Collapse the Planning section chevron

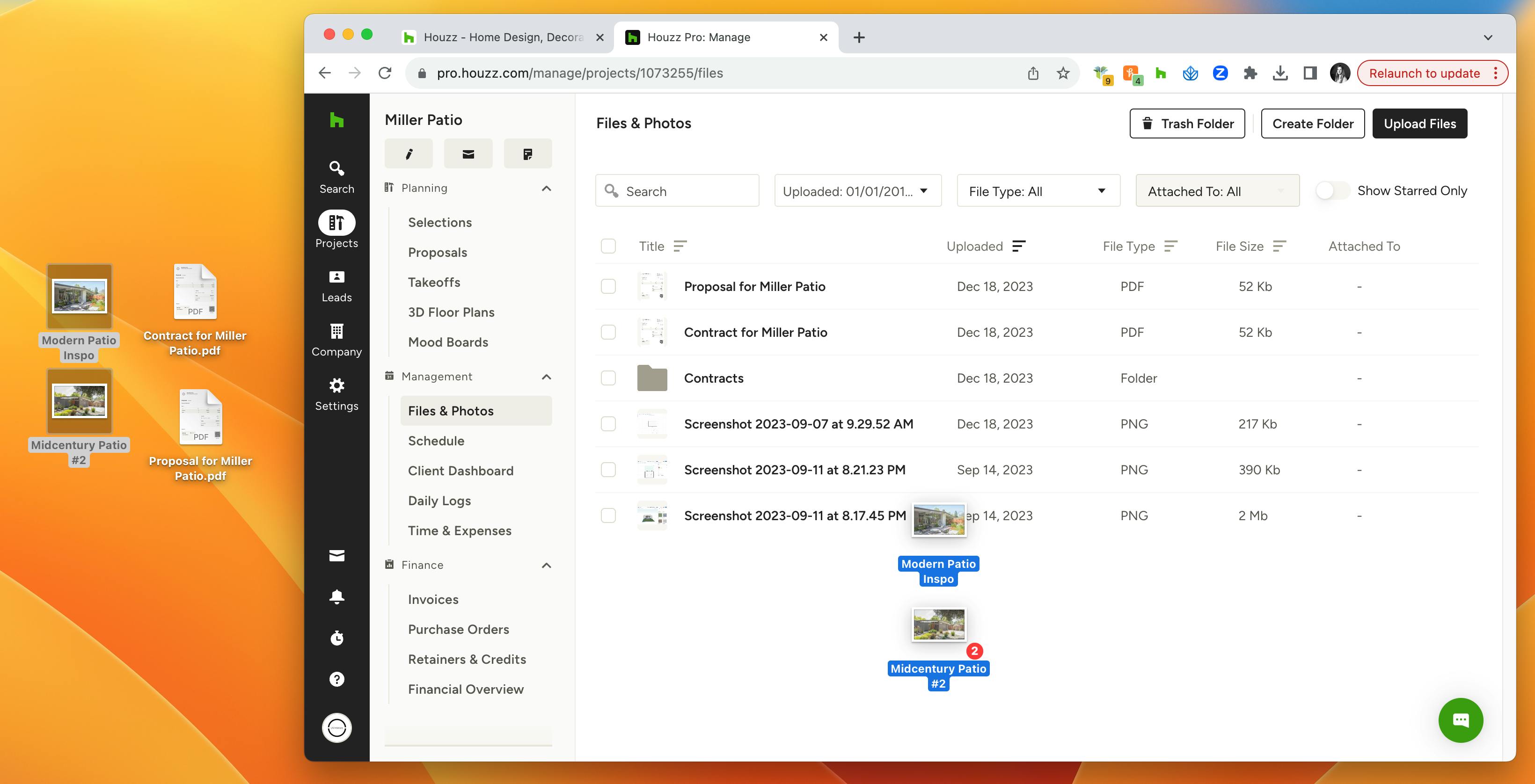547,188
